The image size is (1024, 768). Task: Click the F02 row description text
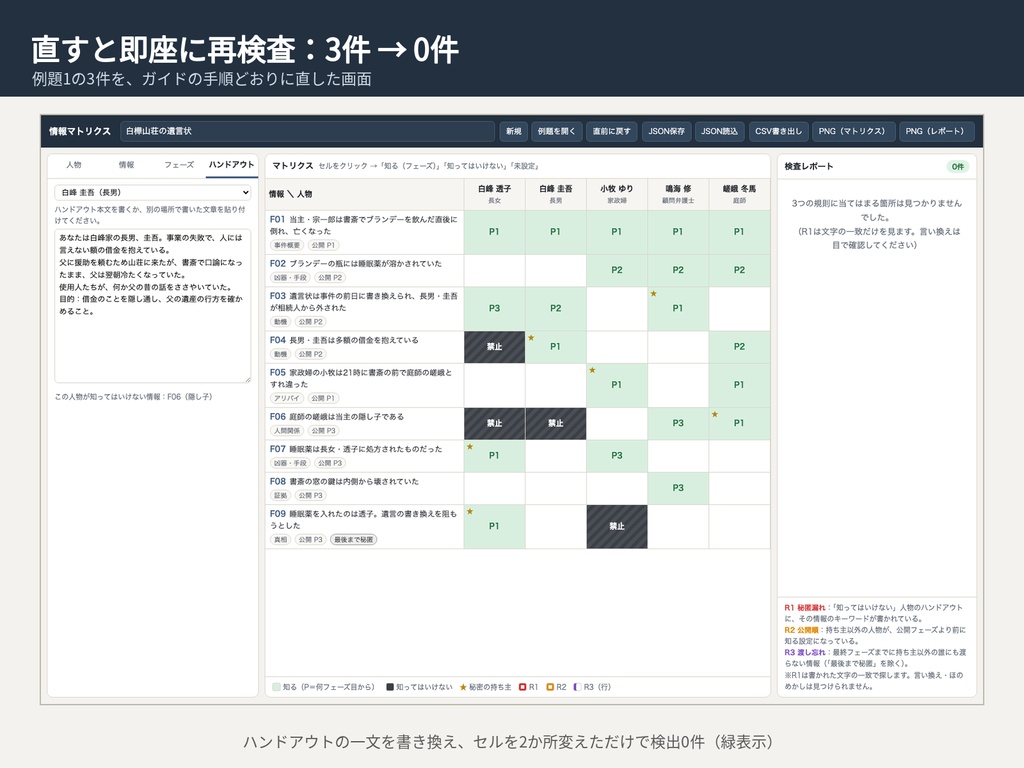[365, 264]
